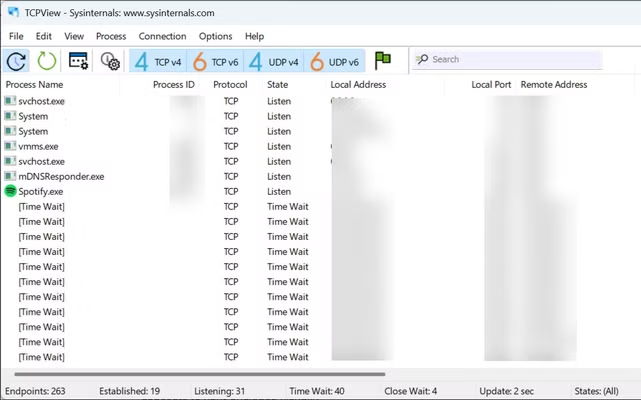The height and width of the screenshot is (400, 641).
Task: Click the search magnifier icon
Action: point(422,60)
